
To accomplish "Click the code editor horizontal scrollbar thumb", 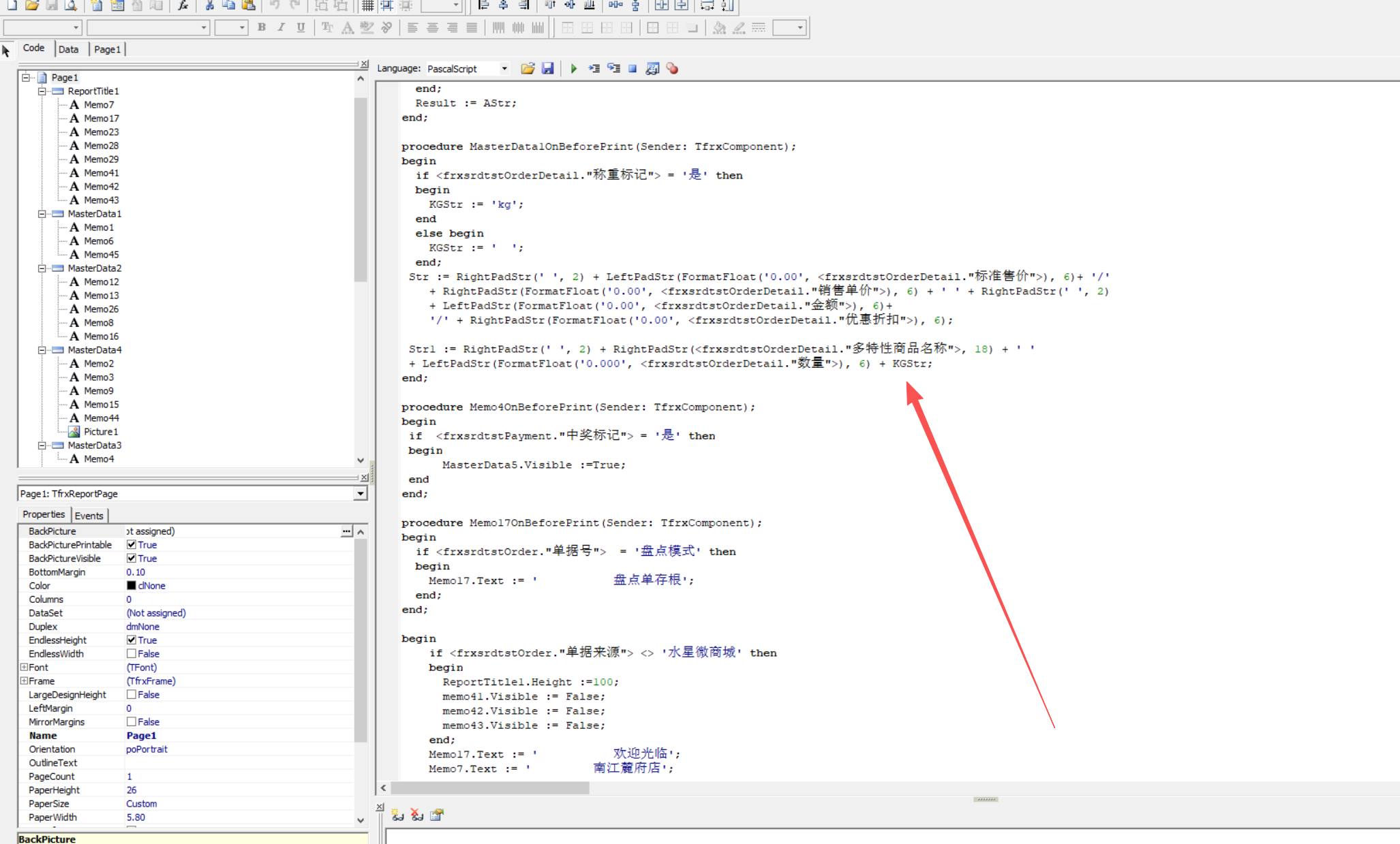I will pyautogui.click(x=489, y=788).
